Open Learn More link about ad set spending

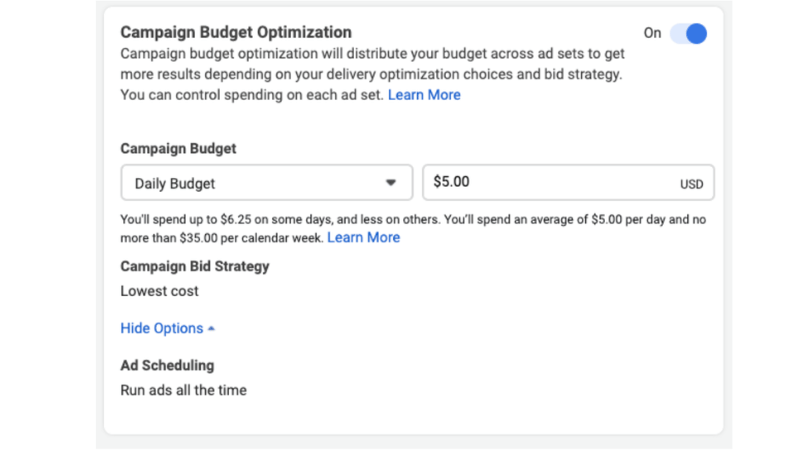[424, 95]
